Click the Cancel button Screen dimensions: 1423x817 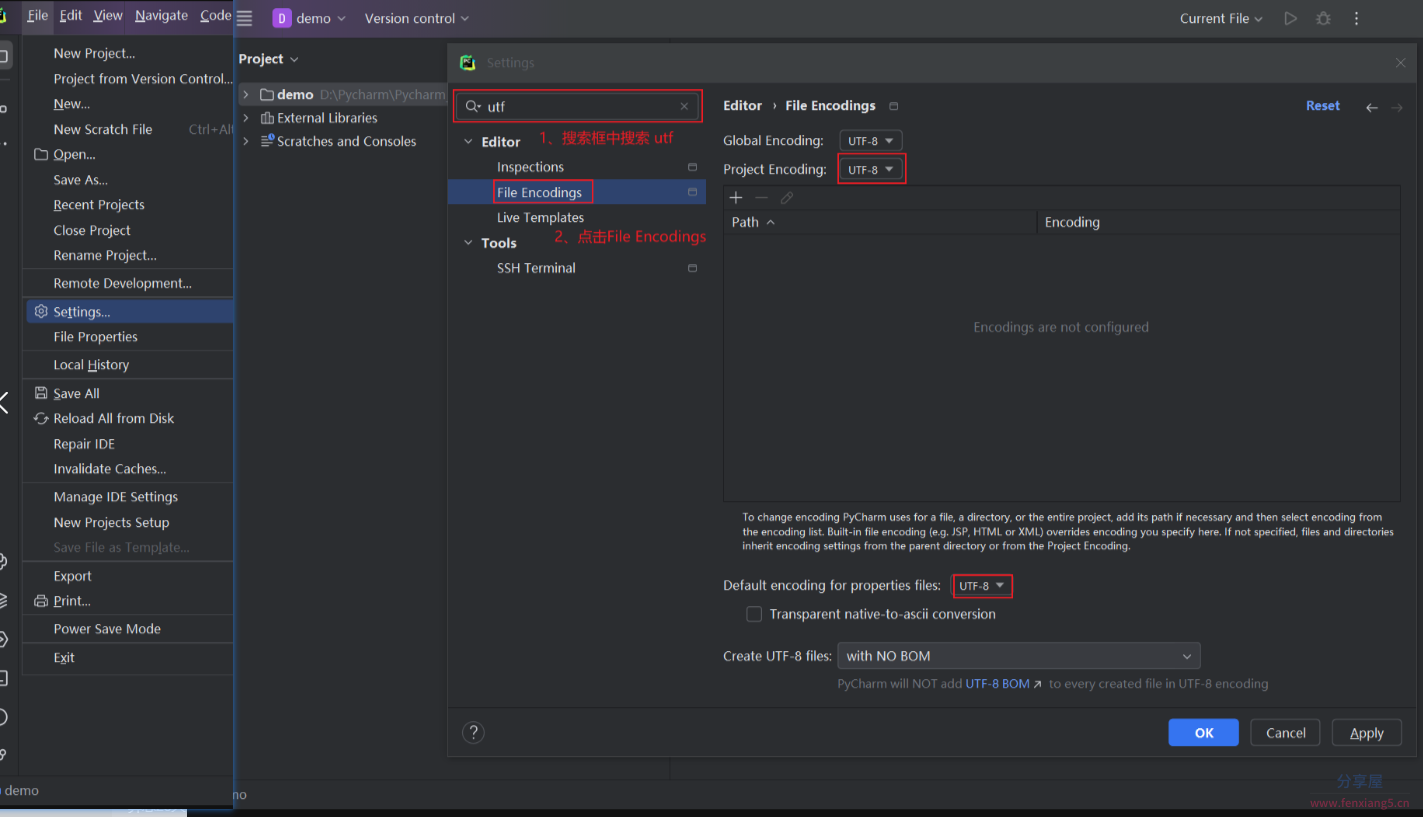(1286, 733)
